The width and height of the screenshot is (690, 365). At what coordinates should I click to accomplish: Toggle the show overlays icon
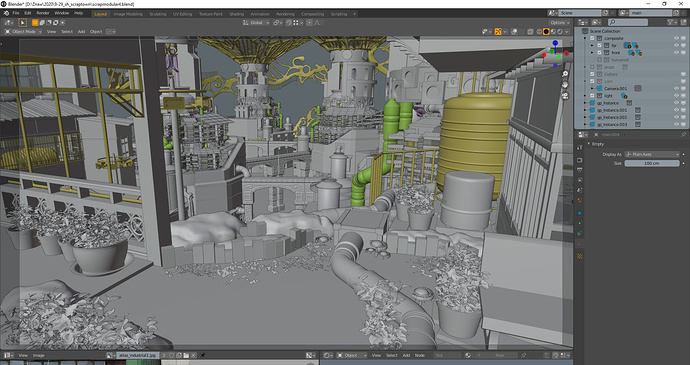point(513,31)
